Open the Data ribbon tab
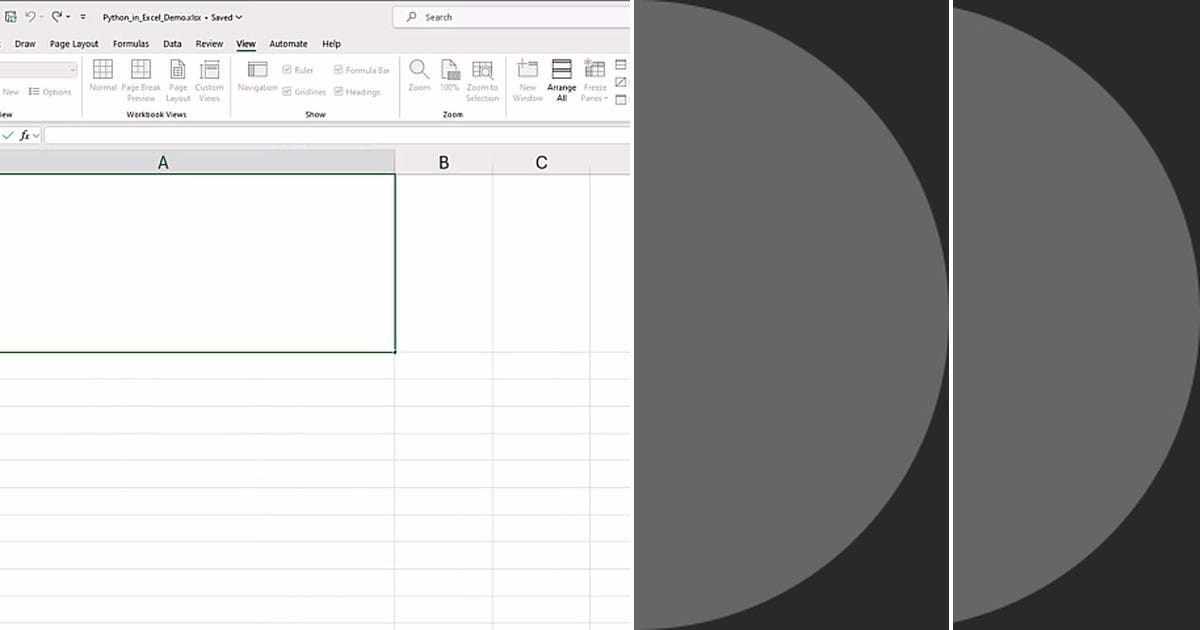The height and width of the screenshot is (630, 1200). pos(172,43)
